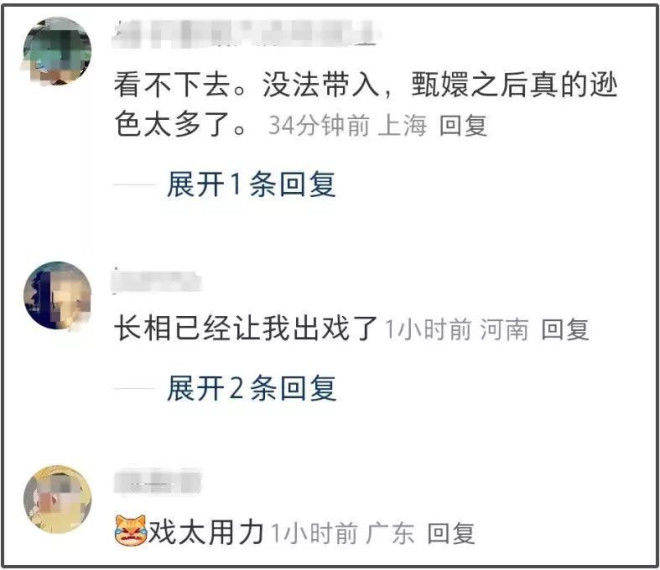Select the comment 长相已经让我出戏了
The height and width of the screenshot is (570, 660).
click(x=246, y=328)
